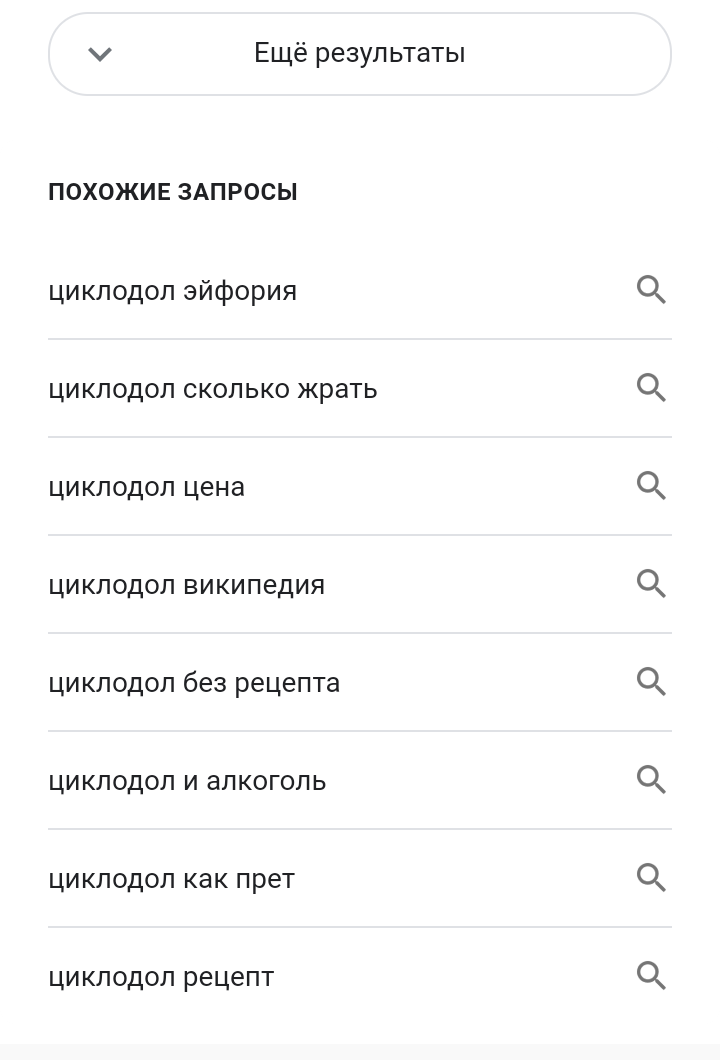The width and height of the screenshot is (720, 1060).
Task: Tap search icon for "циклодол и алкоголь"
Action: point(651,780)
